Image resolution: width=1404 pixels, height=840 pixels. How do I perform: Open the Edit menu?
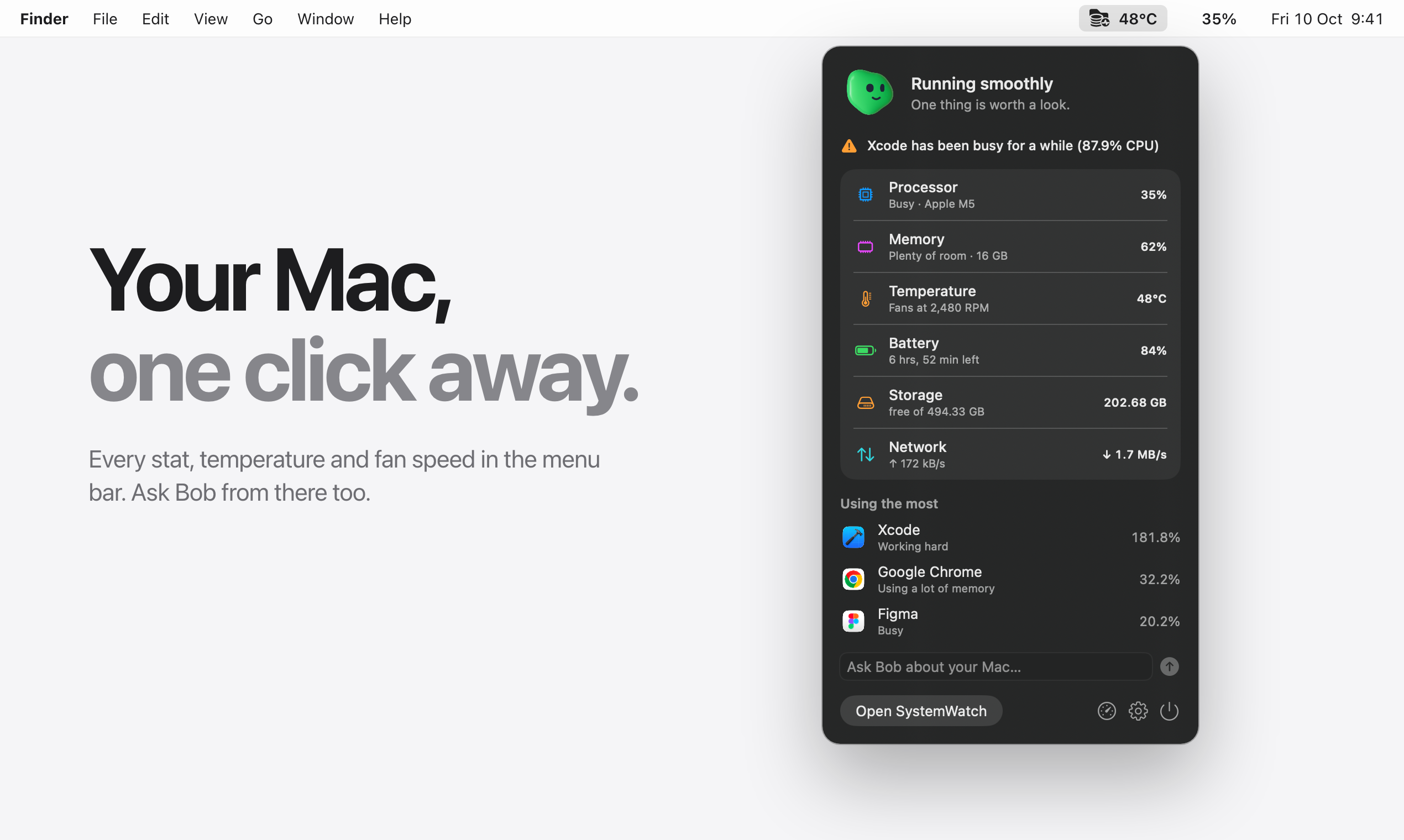pyautogui.click(x=155, y=19)
